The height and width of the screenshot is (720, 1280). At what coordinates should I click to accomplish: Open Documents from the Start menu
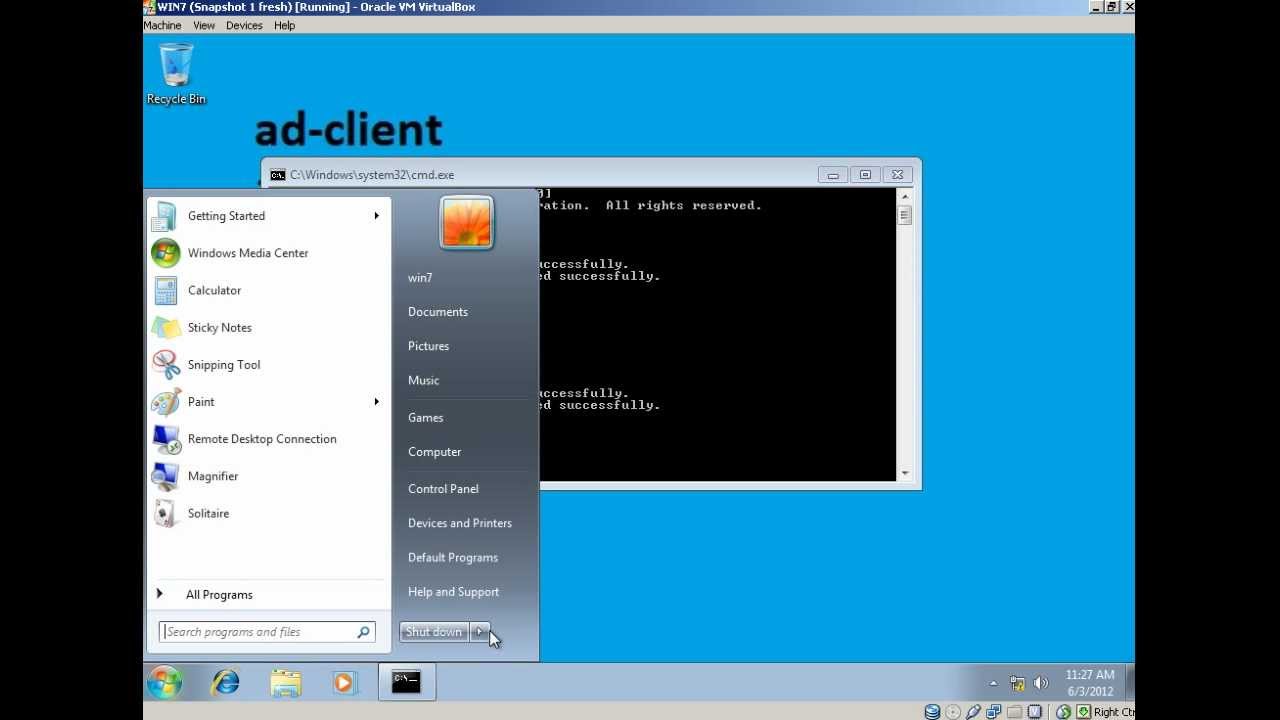coord(438,312)
